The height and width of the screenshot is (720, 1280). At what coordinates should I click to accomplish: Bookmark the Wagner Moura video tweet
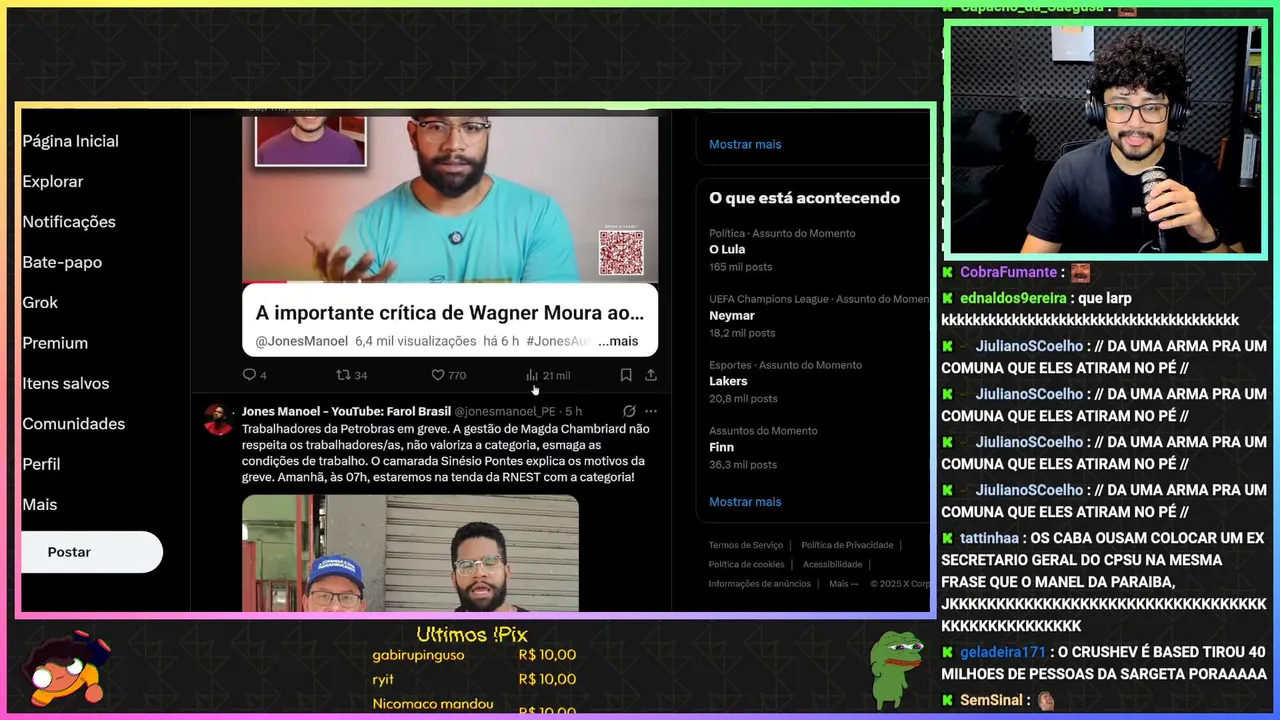pyautogui.click(x=626, y=375)
